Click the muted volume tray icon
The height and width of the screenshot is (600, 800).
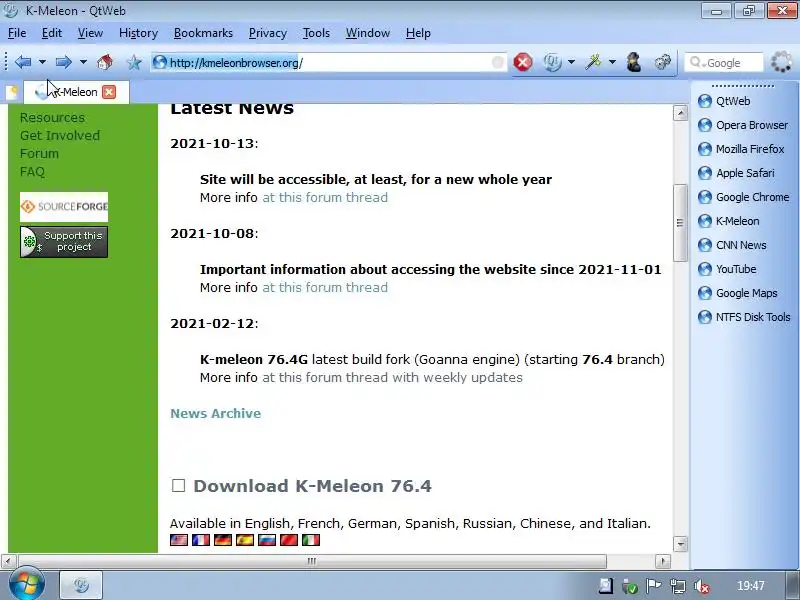pyautogui.click(x=702, y=586)
